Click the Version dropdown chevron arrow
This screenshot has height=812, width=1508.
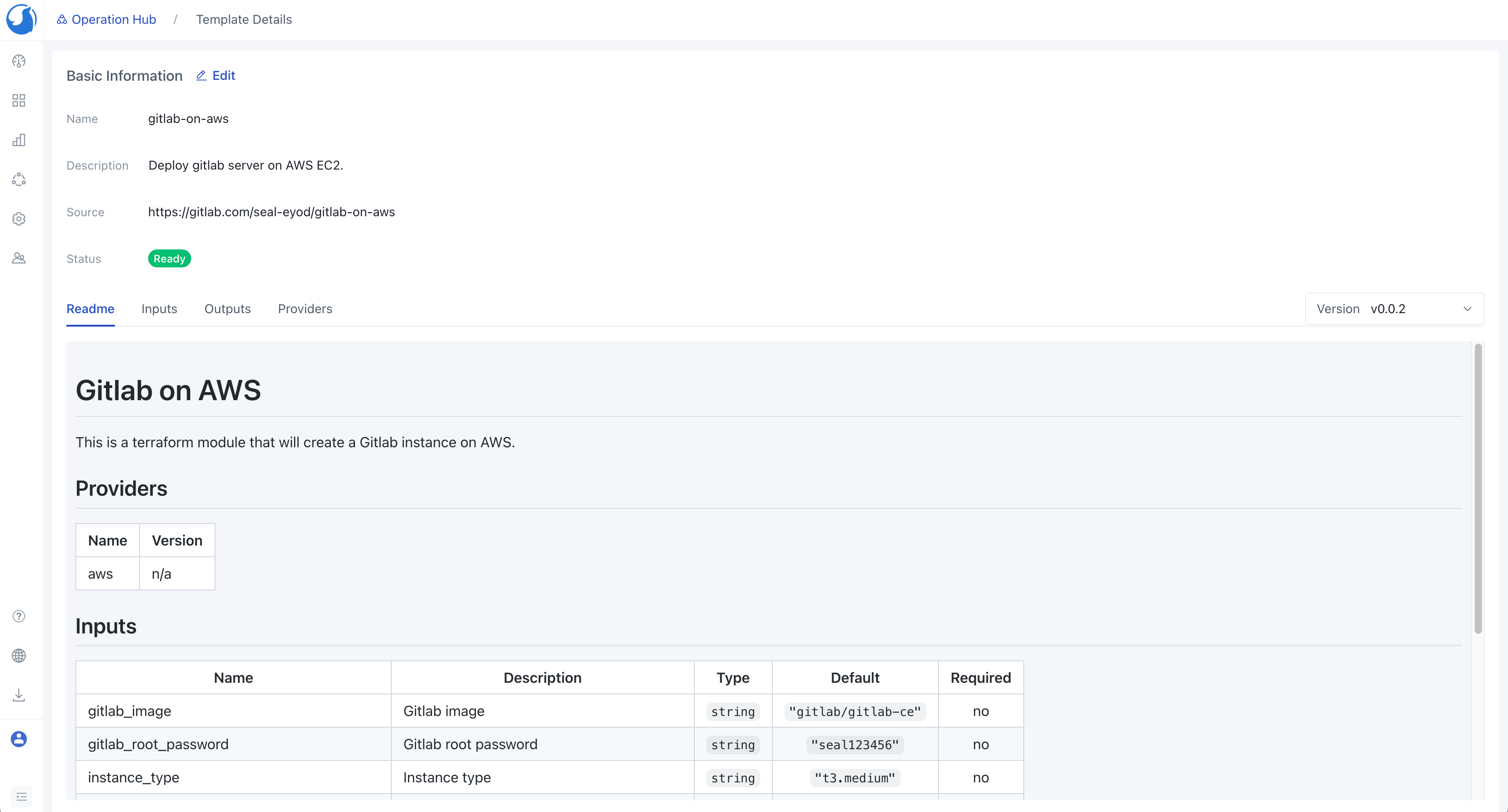1467,309
